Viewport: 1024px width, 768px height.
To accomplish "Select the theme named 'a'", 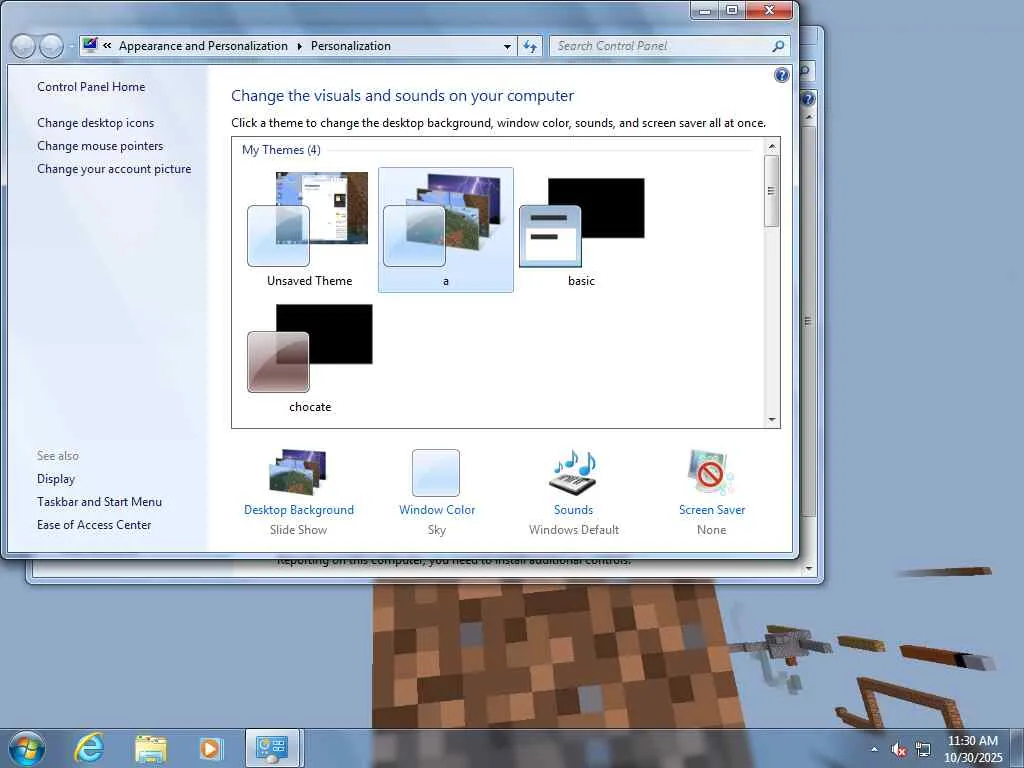I will [445, 229].
